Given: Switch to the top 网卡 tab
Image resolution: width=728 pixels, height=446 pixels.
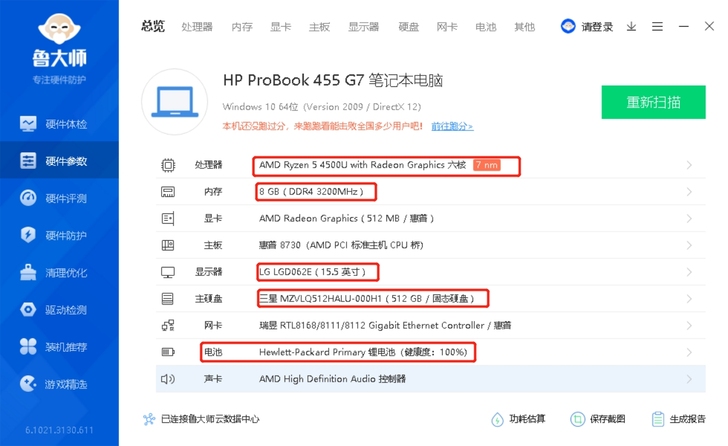Looking at the screenshot, I should point(447,27).
